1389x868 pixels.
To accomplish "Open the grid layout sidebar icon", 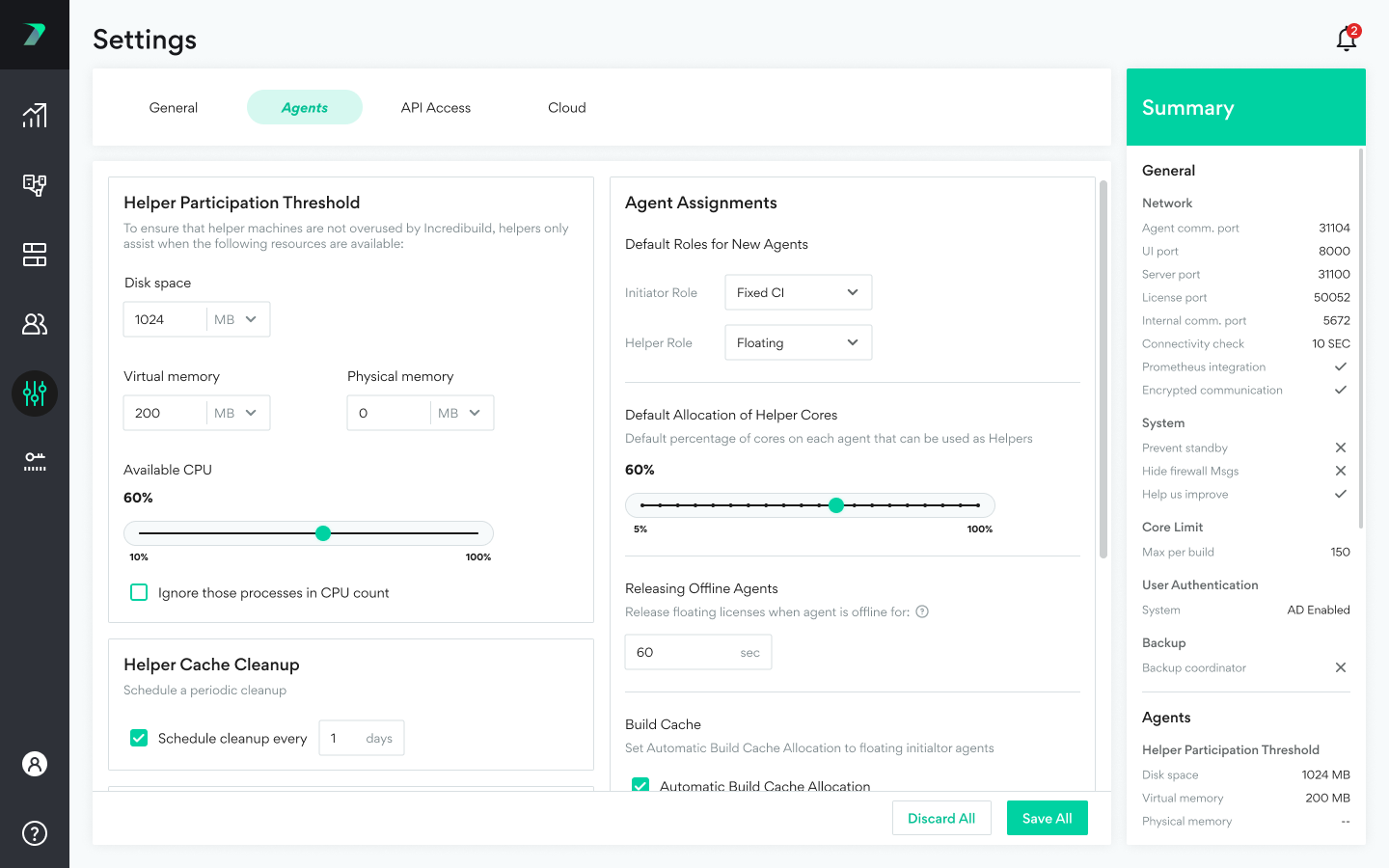I will 35,255.
